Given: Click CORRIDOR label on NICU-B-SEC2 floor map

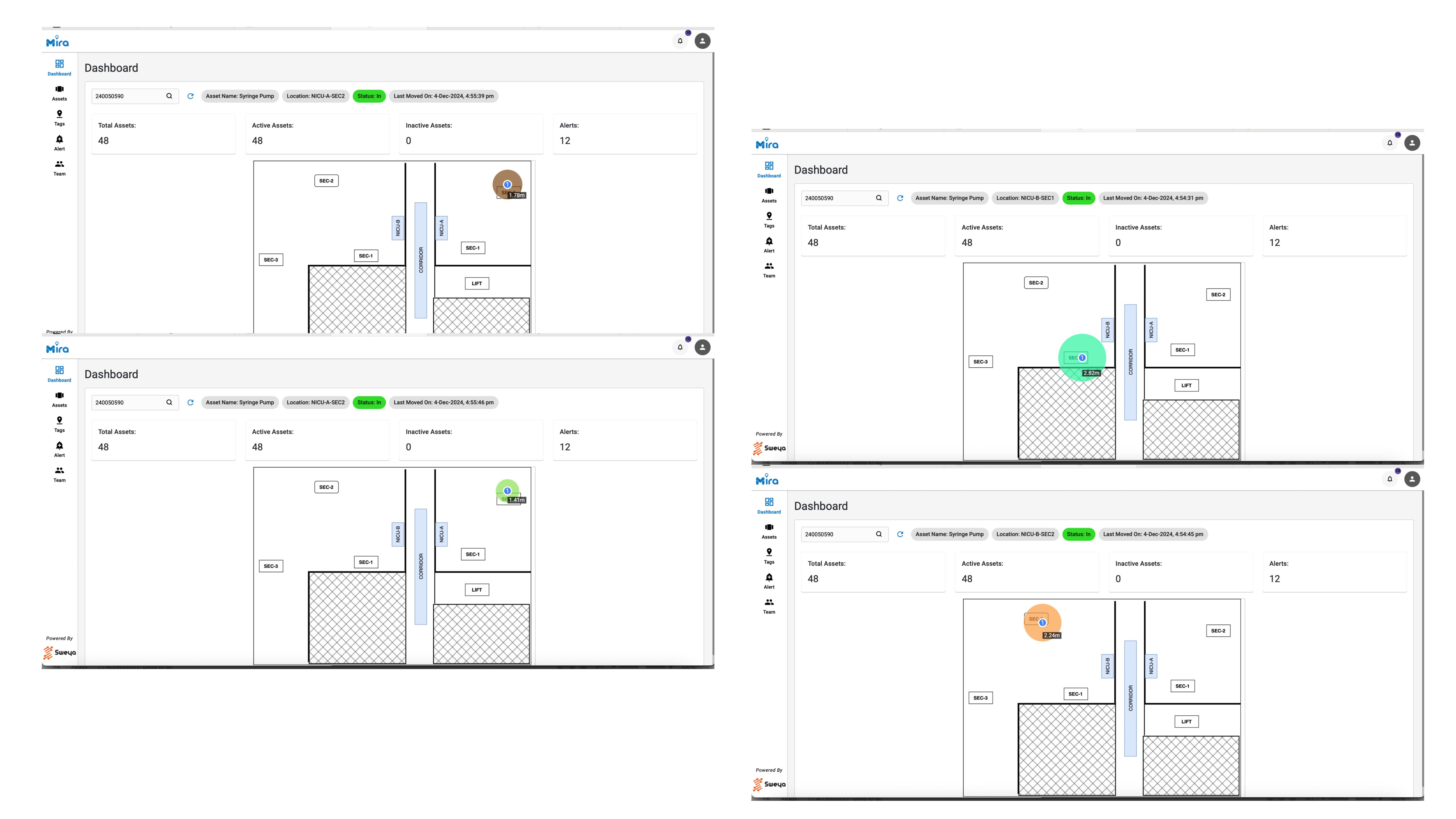Looking at the screenshot, I should coord(1130,698).
